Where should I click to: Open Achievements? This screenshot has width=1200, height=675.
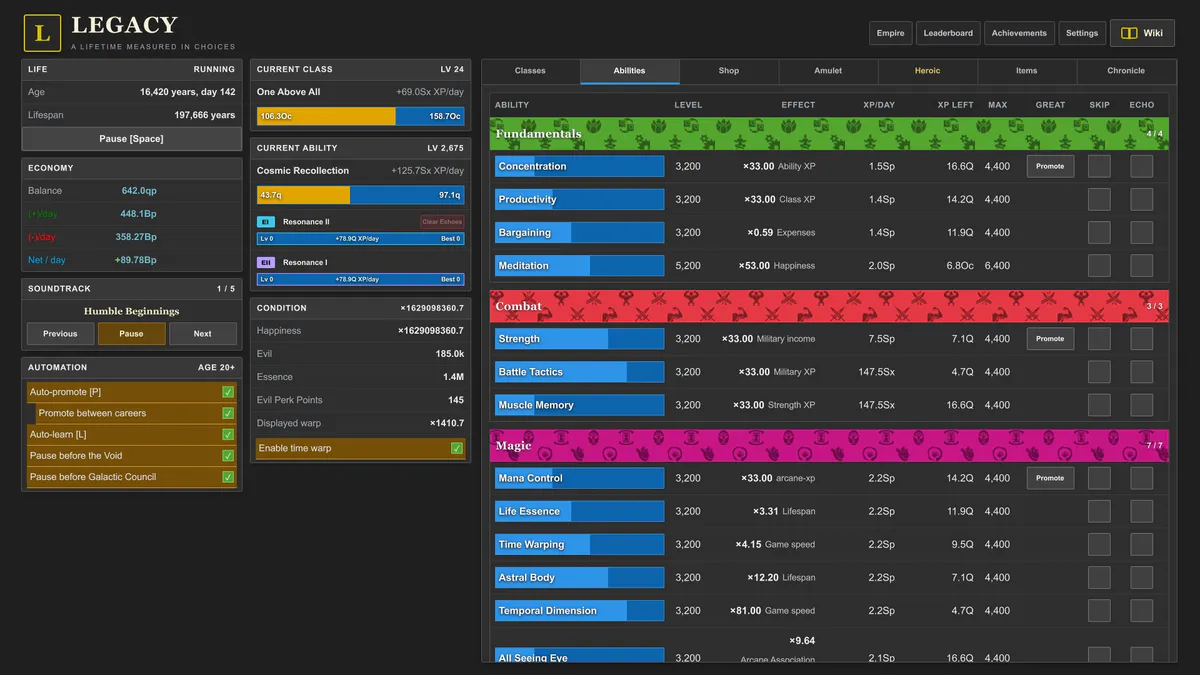pyautogui.click(x=1019, y=33)
